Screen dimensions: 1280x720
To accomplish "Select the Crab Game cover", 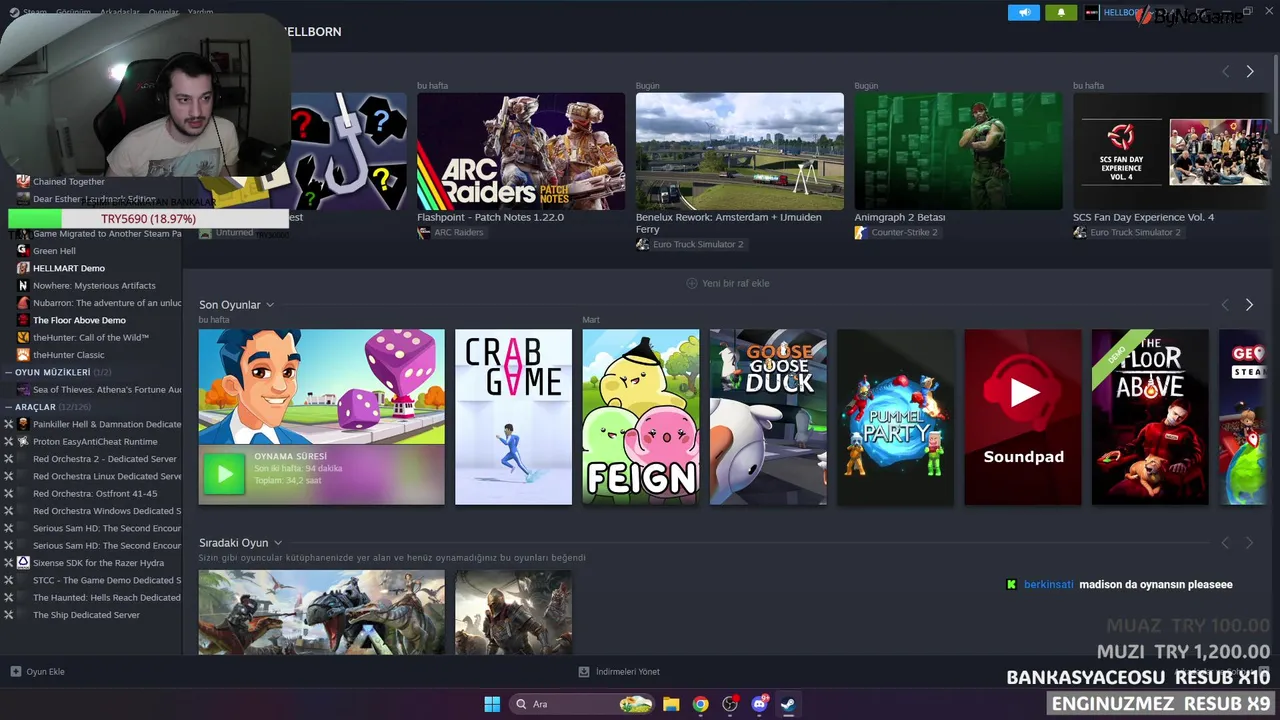I will tap(513, 417).
